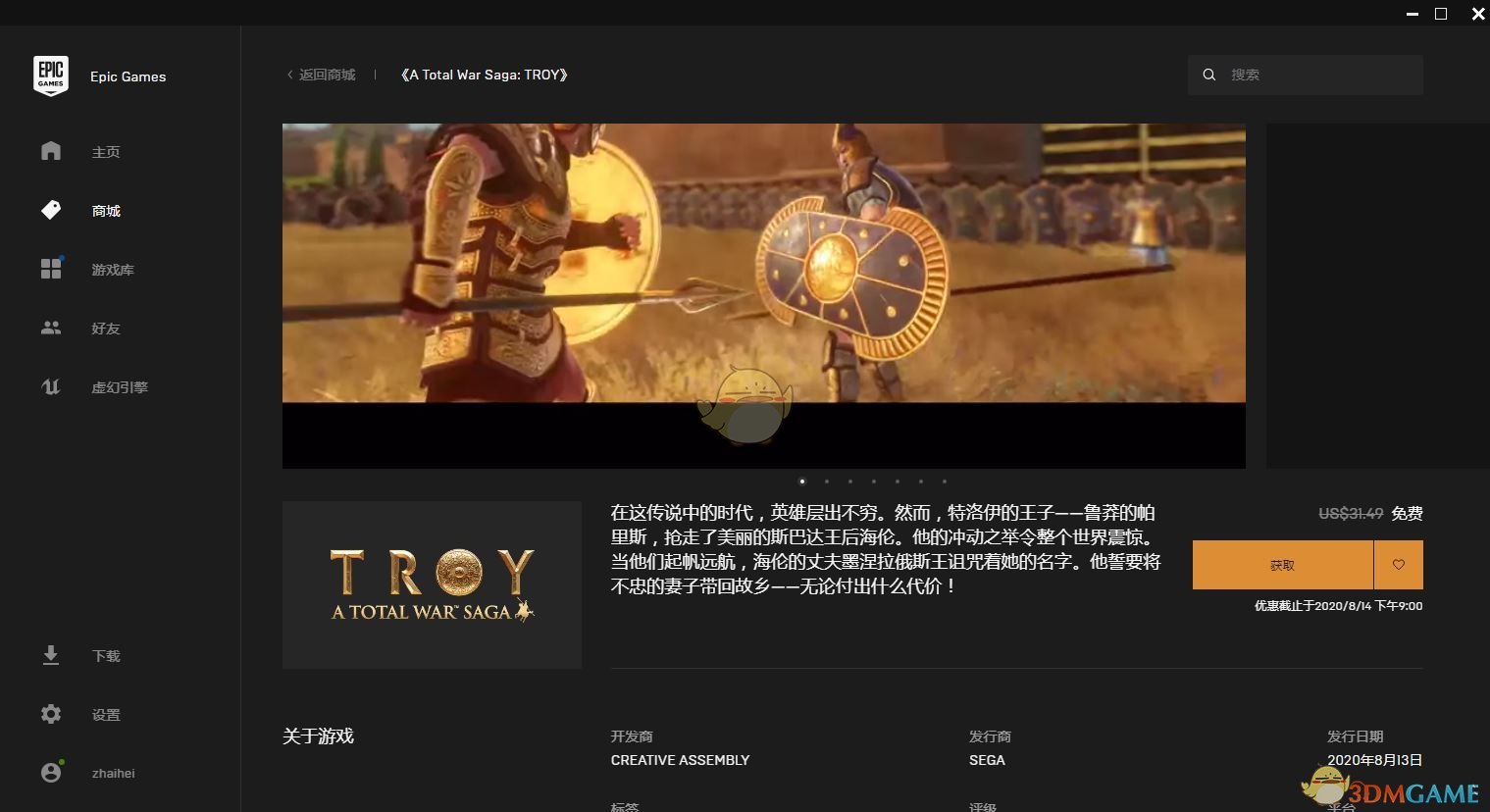
Task: Open the 虚幻引擎 Unreal Engine icon
Action: pos(51,386)
